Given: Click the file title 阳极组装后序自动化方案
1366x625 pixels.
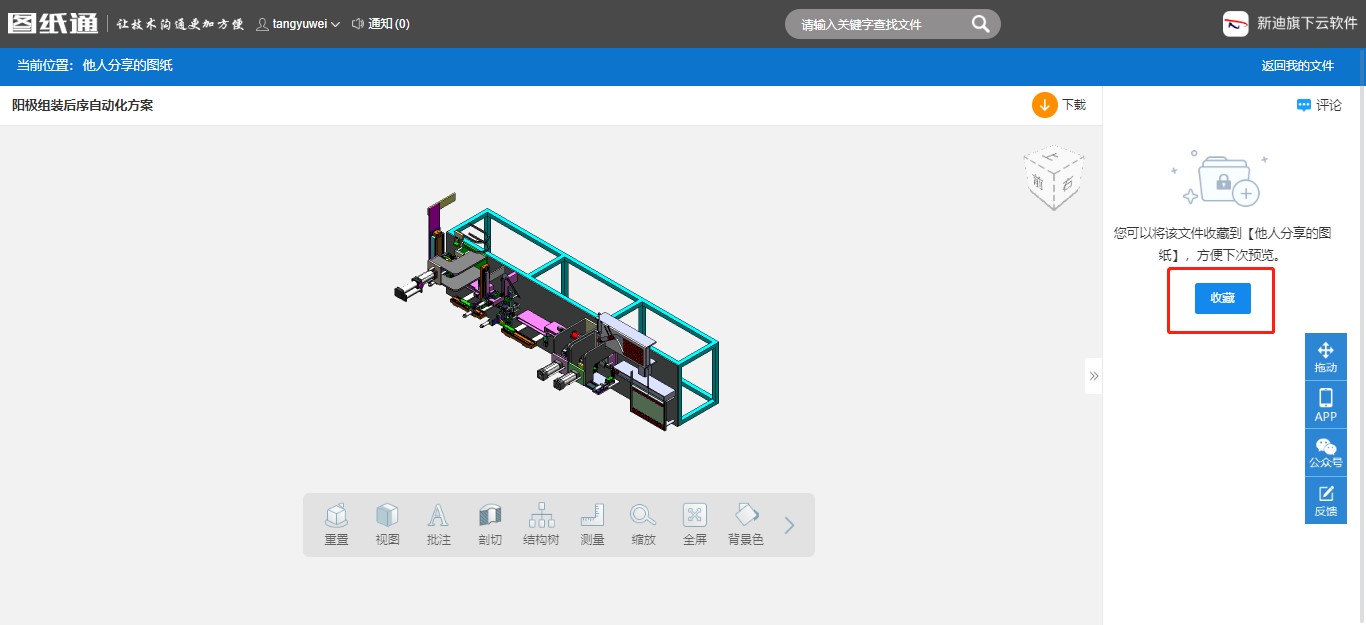Looking at the screenshot, I should (x=82, y=105).
